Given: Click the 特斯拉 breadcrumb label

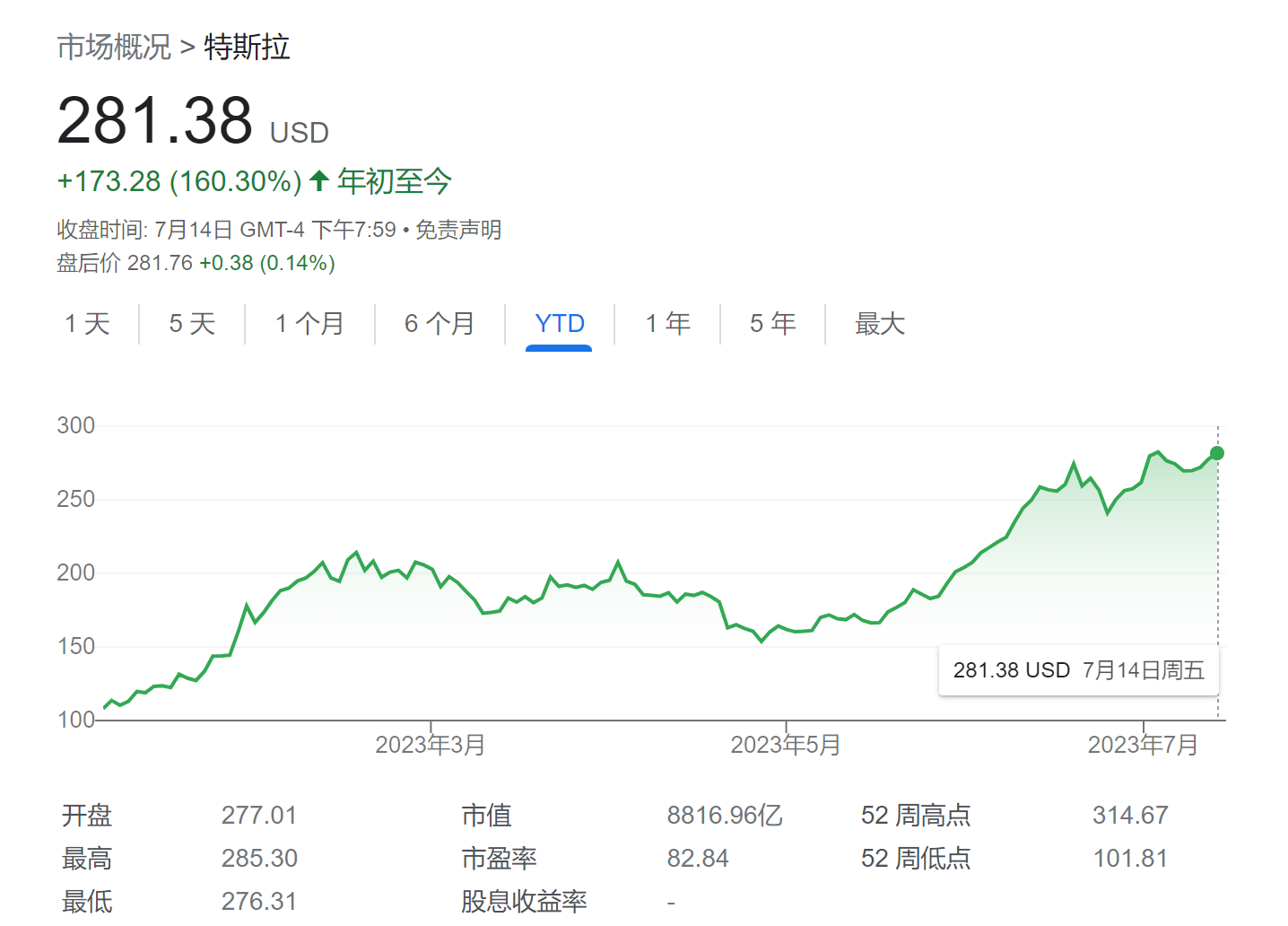Looking at the screenshot, I should point(244,47).
